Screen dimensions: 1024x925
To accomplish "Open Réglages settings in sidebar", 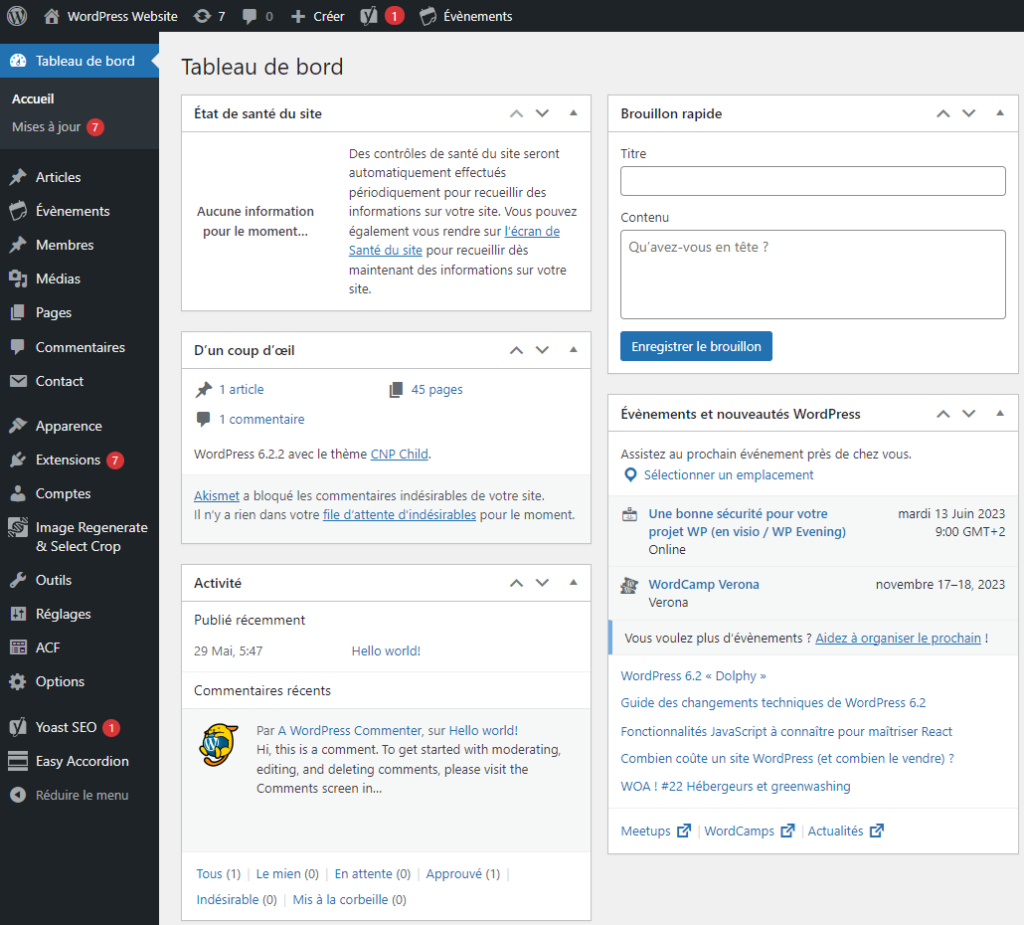I will coord(63,614).
